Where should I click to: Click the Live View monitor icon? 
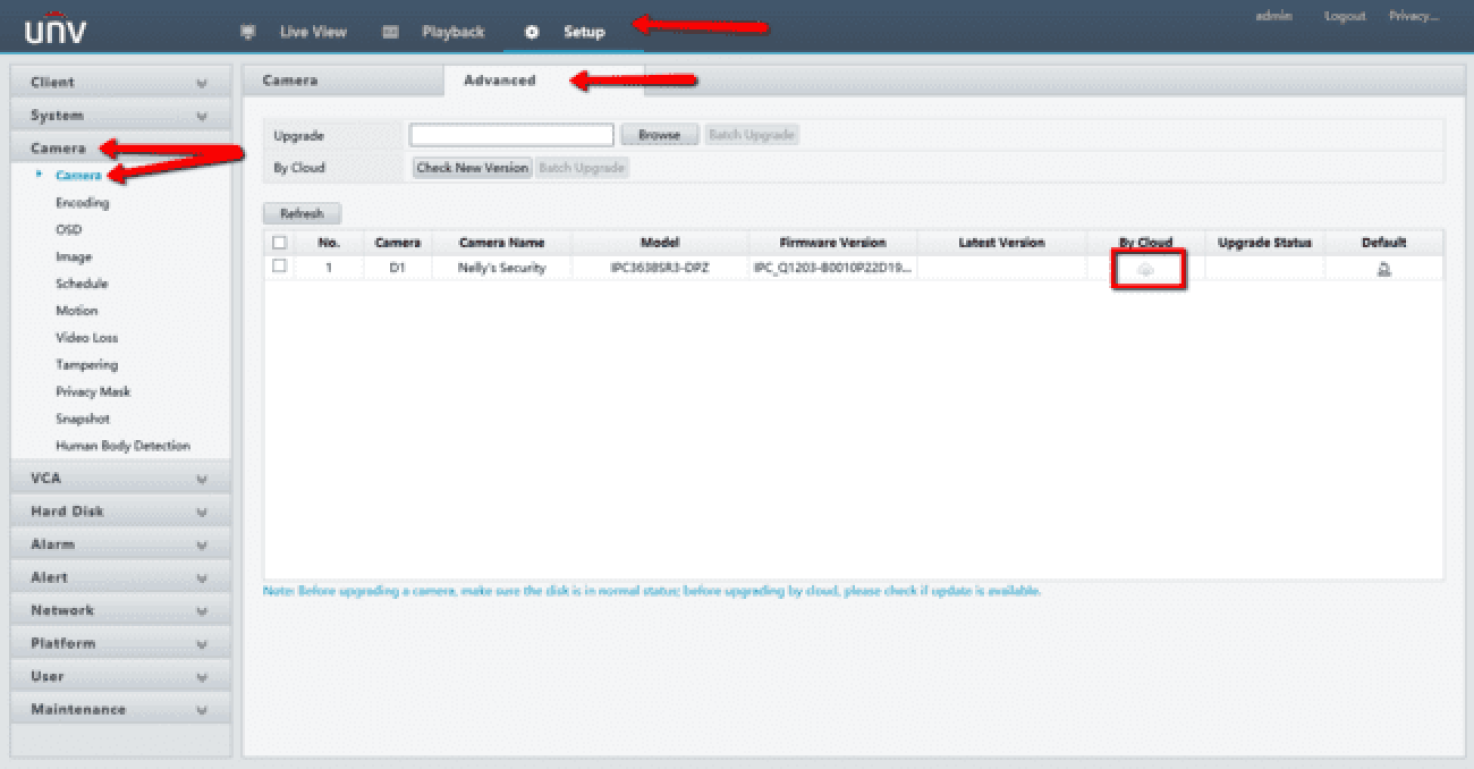[x=248, y=32]
